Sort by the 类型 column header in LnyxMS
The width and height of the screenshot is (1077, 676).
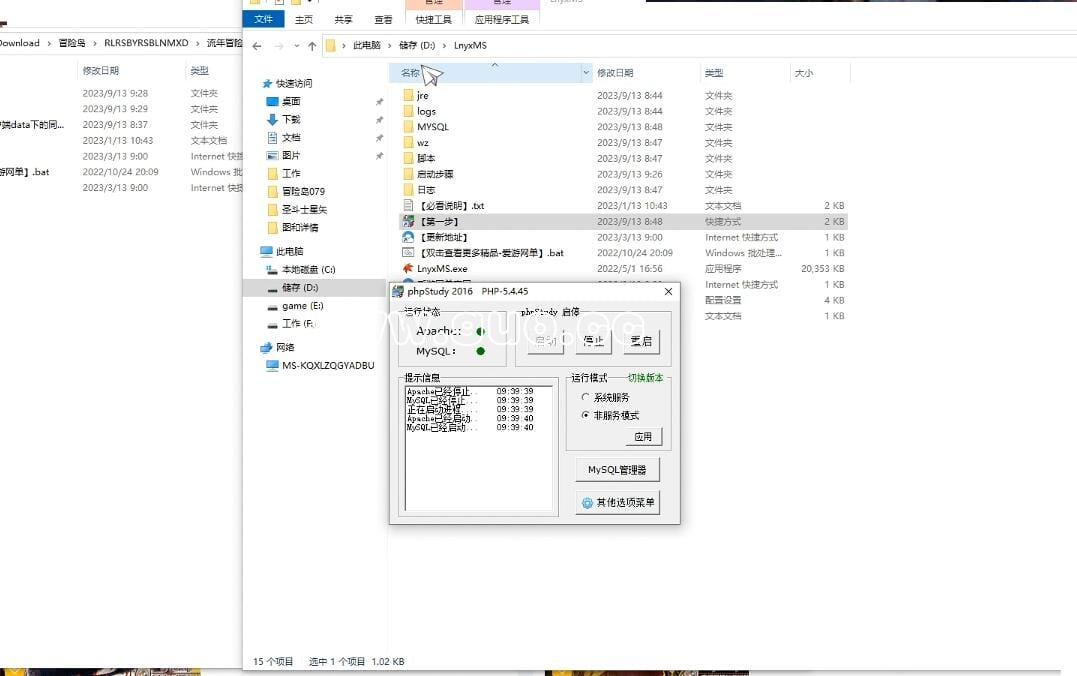coord(714,73)
